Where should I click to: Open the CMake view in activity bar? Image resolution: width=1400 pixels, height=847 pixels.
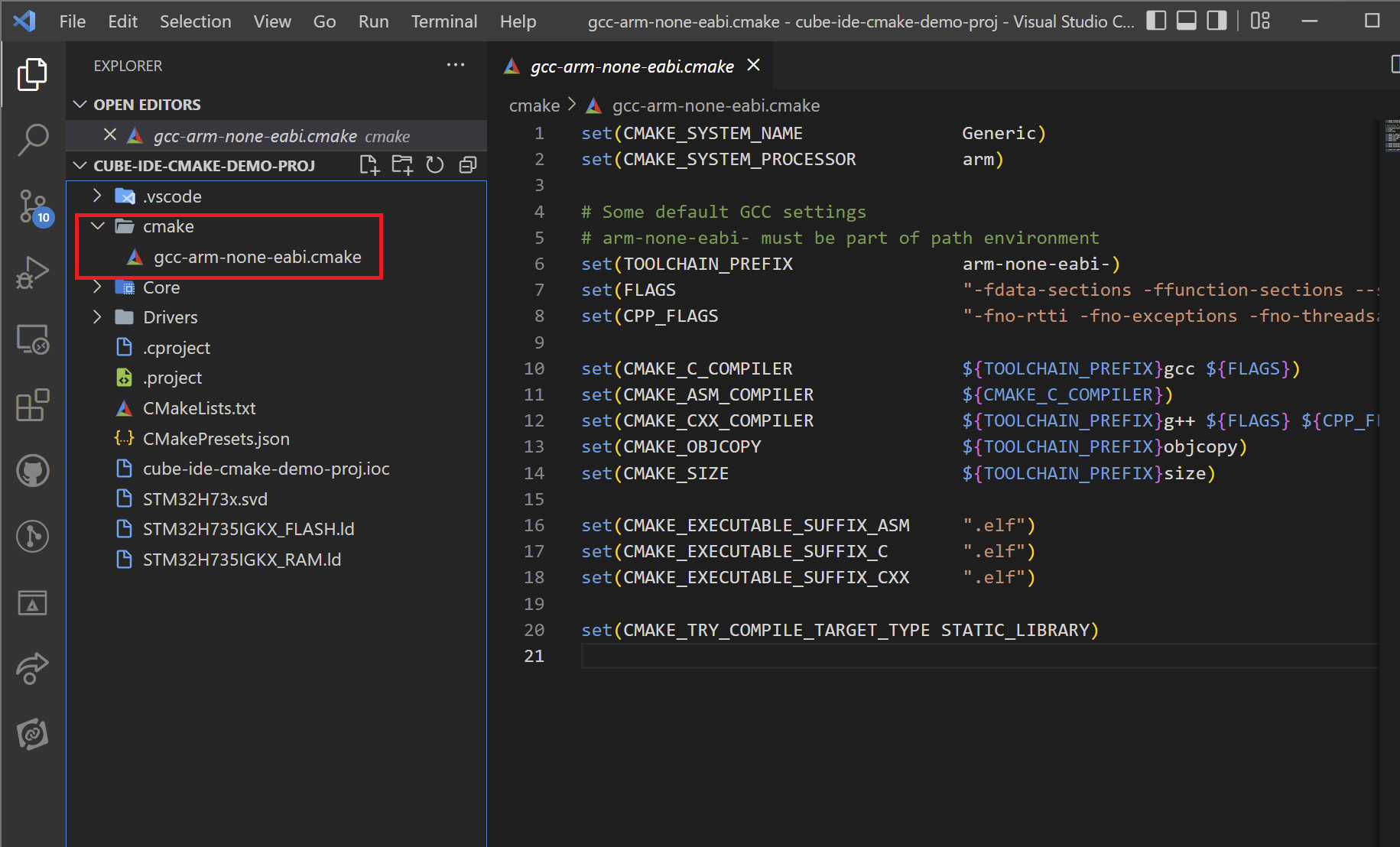click(32, 603)
